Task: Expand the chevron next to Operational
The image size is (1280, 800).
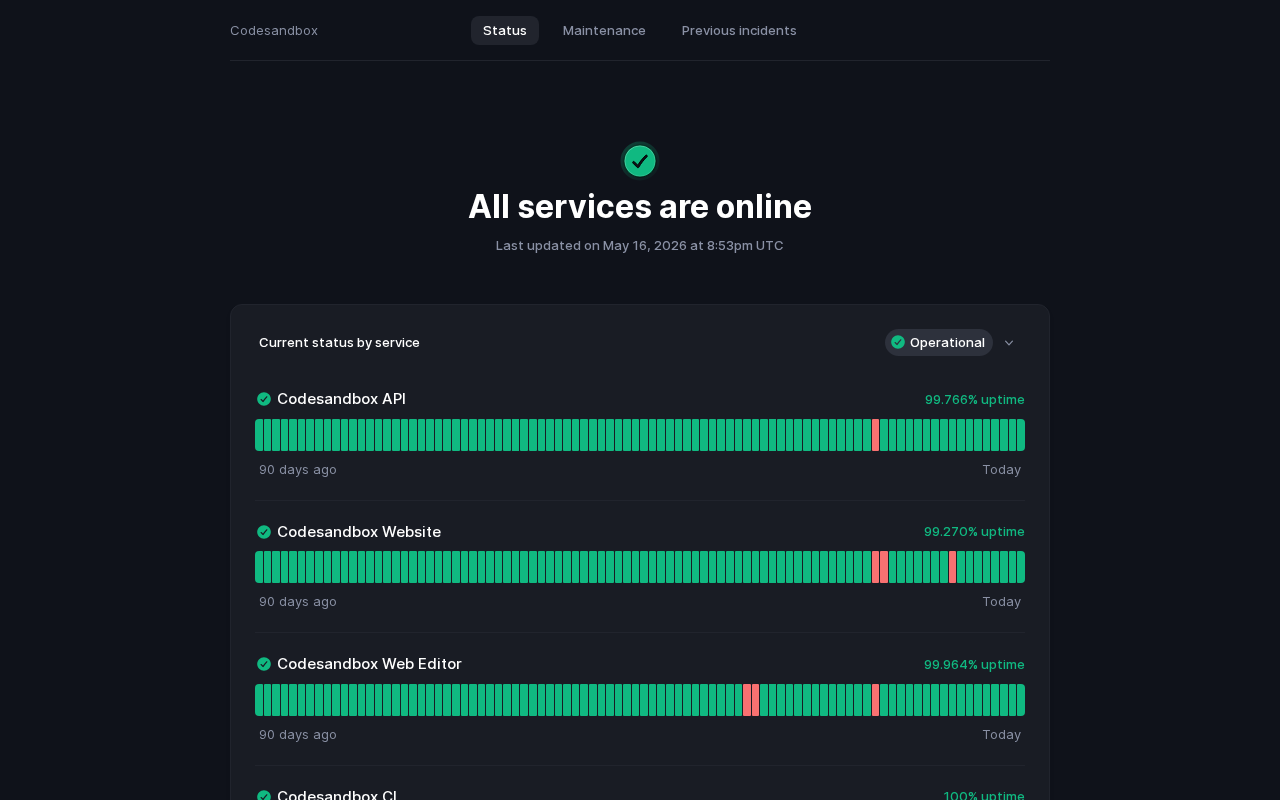Action: (1009, 343)
